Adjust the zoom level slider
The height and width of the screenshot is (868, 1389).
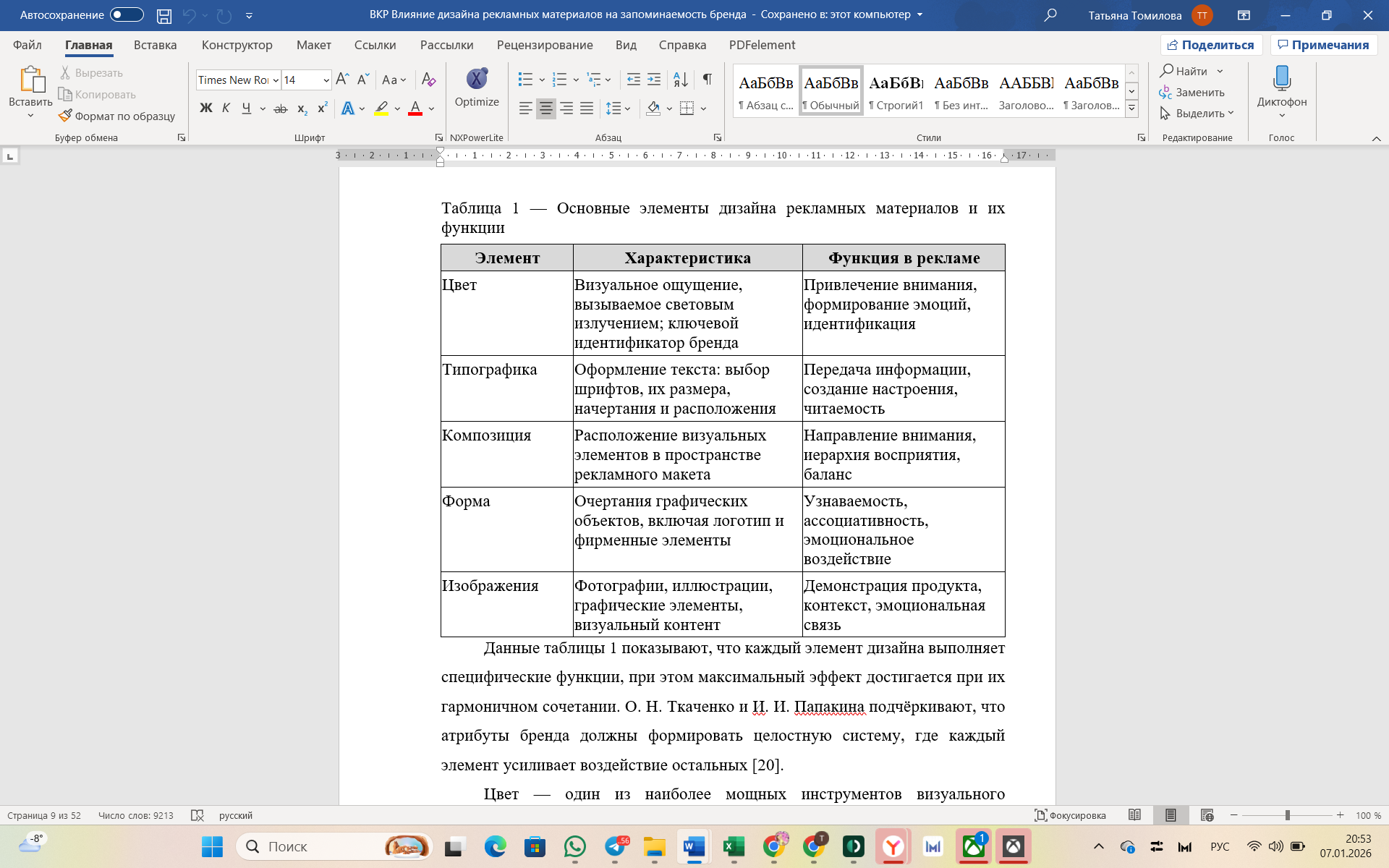(1287, 815)
